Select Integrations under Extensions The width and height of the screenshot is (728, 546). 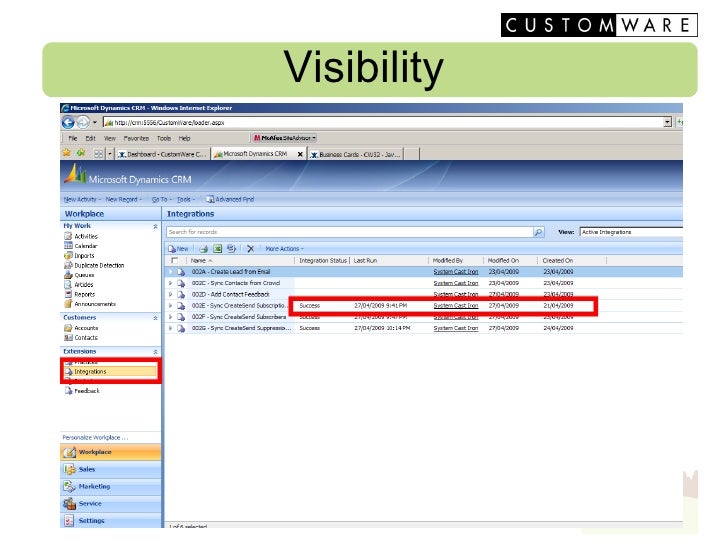110,371
